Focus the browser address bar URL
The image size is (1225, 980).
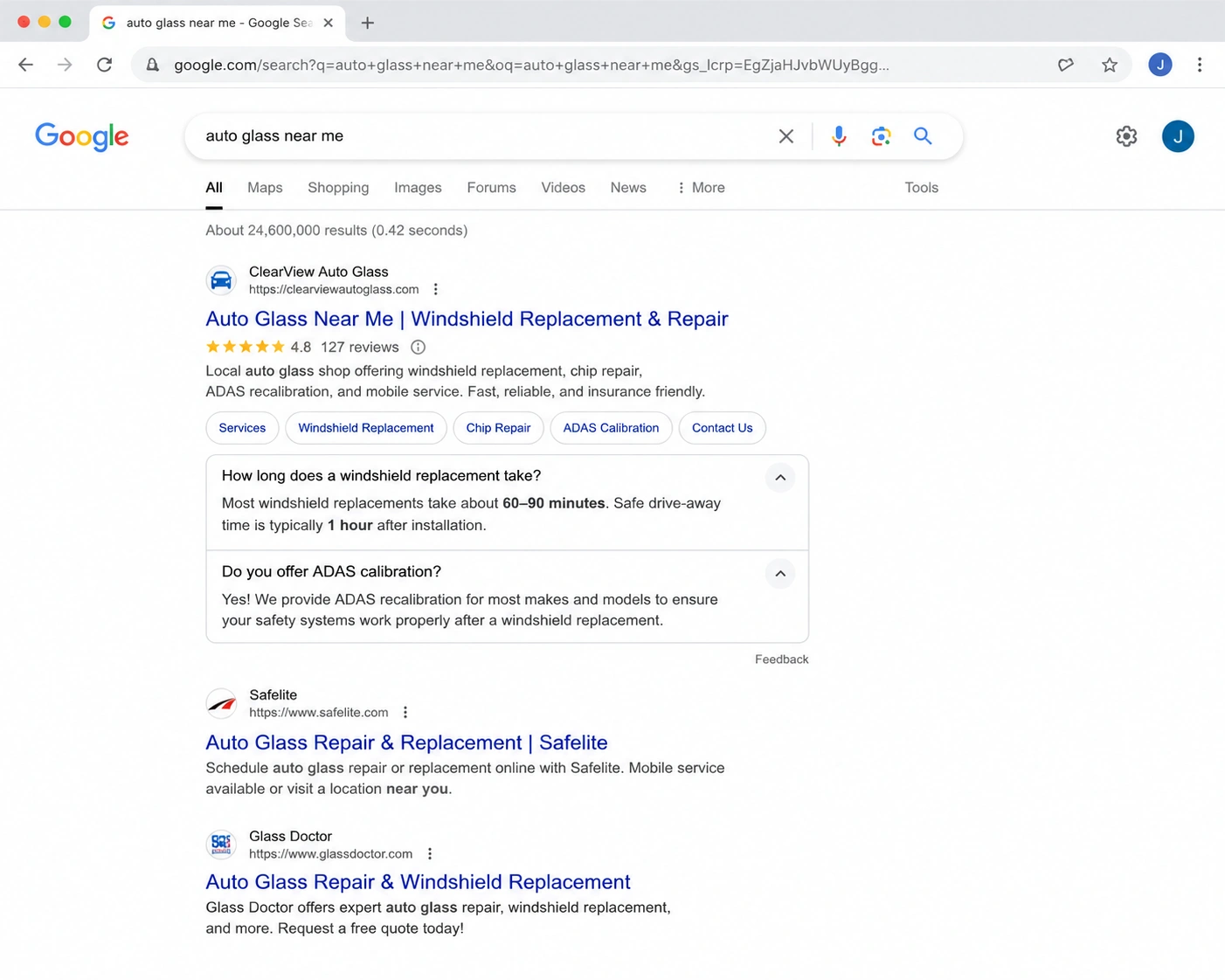[531, 65]
